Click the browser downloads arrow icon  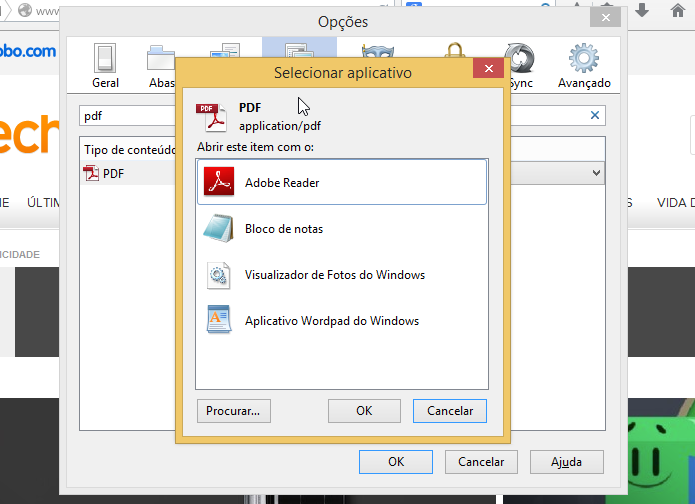click(642, 10)
